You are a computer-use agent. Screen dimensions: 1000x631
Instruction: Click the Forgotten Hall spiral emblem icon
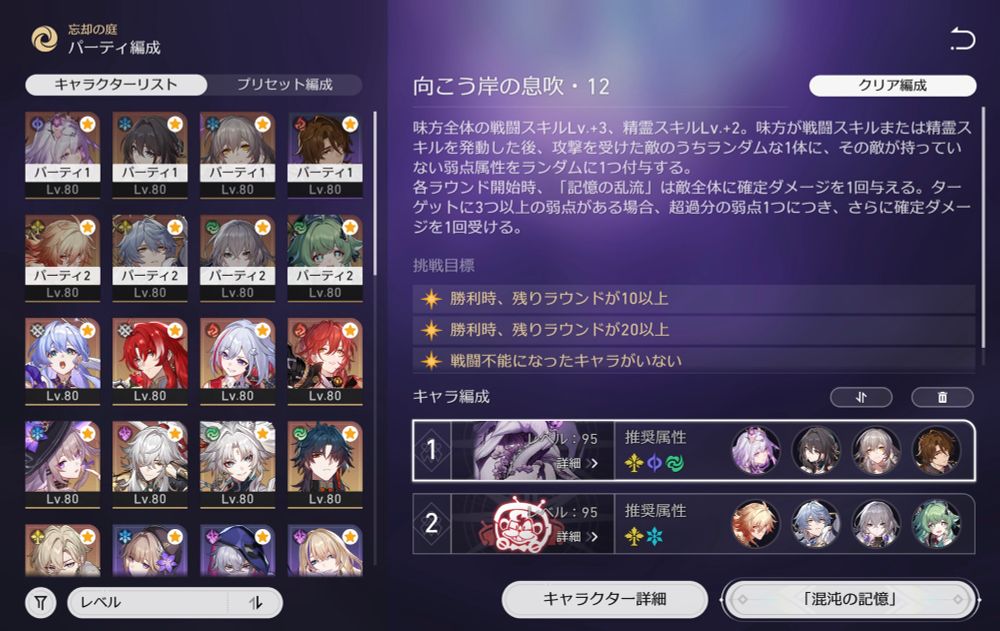click(45, 39)
